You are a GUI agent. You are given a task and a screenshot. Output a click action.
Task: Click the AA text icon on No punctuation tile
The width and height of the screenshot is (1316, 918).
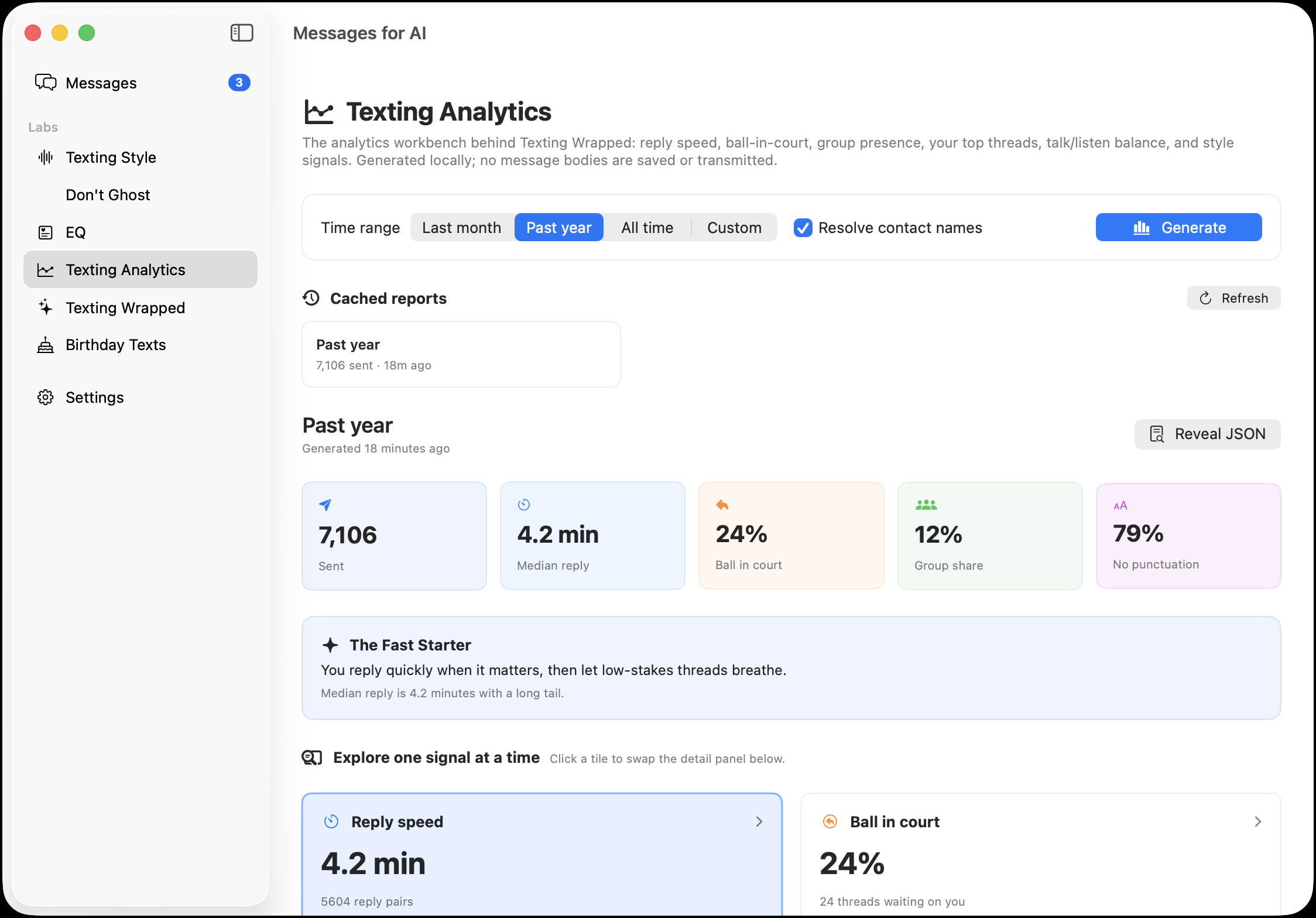pyautogui.click(x=1120, y=505)
